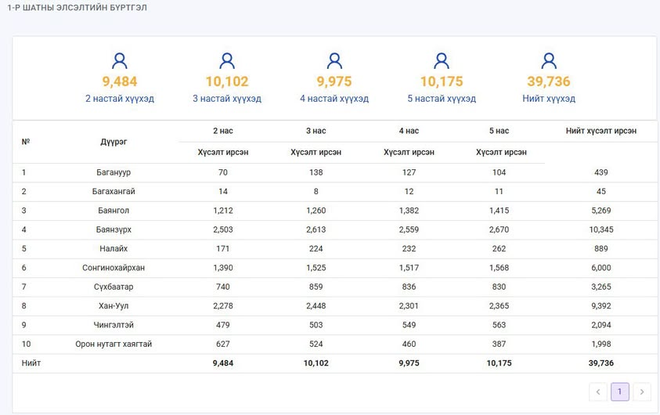Click the 5 нас column header
The height and width of the screenshot is (415, 660).
[499, 131]
